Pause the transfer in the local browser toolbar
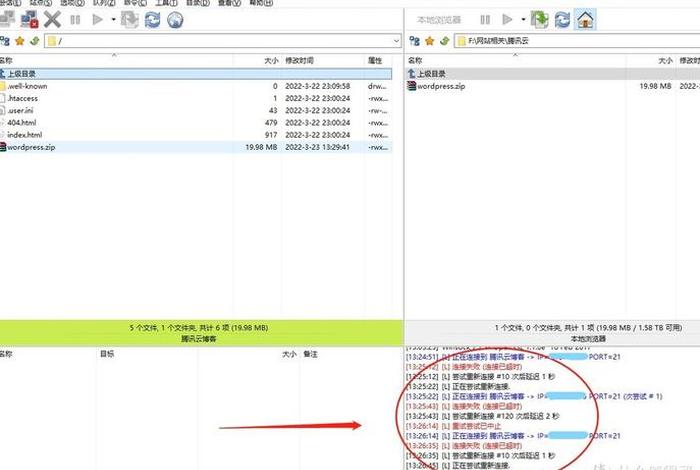The height and width of the screenshot is (470, 700). [x=485, y=20]
